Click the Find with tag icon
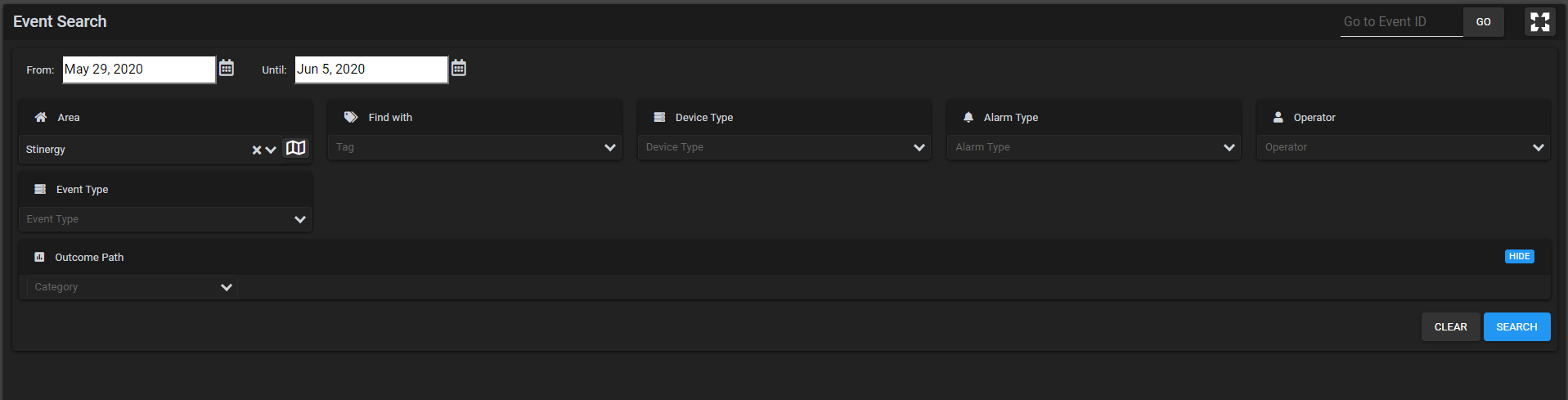 pyautogui.click(x=351, y=117)
